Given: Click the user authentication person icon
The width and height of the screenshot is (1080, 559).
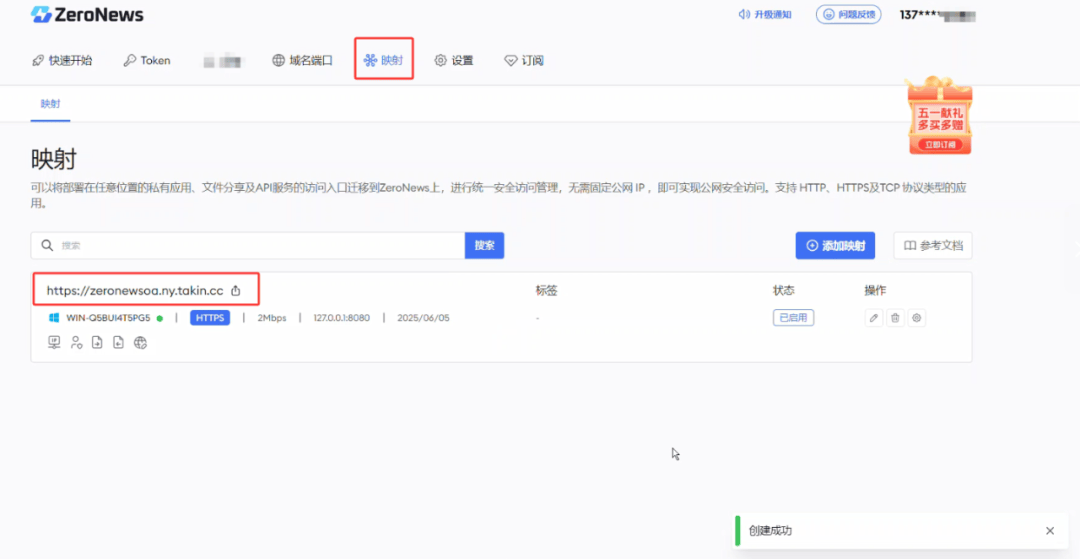Looking at the screenshot, I should click(76, 342).
